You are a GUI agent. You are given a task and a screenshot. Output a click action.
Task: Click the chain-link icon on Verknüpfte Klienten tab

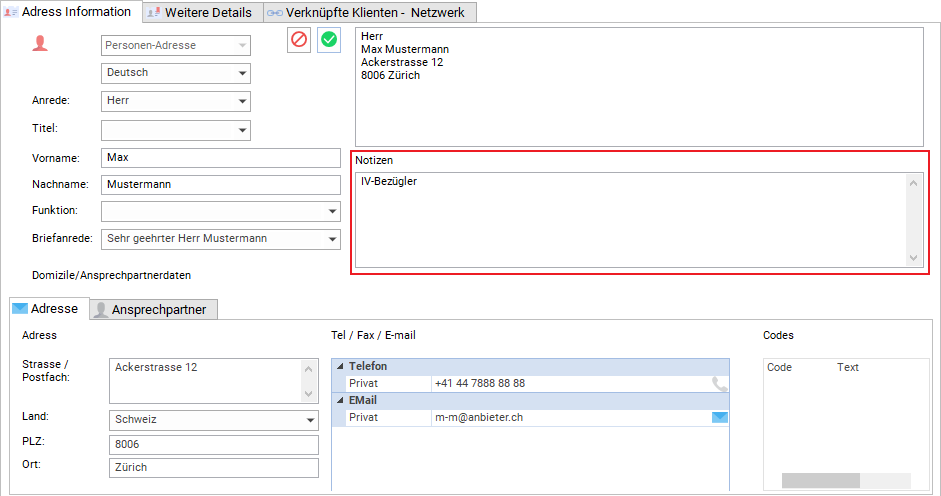[x=275, y=13]
